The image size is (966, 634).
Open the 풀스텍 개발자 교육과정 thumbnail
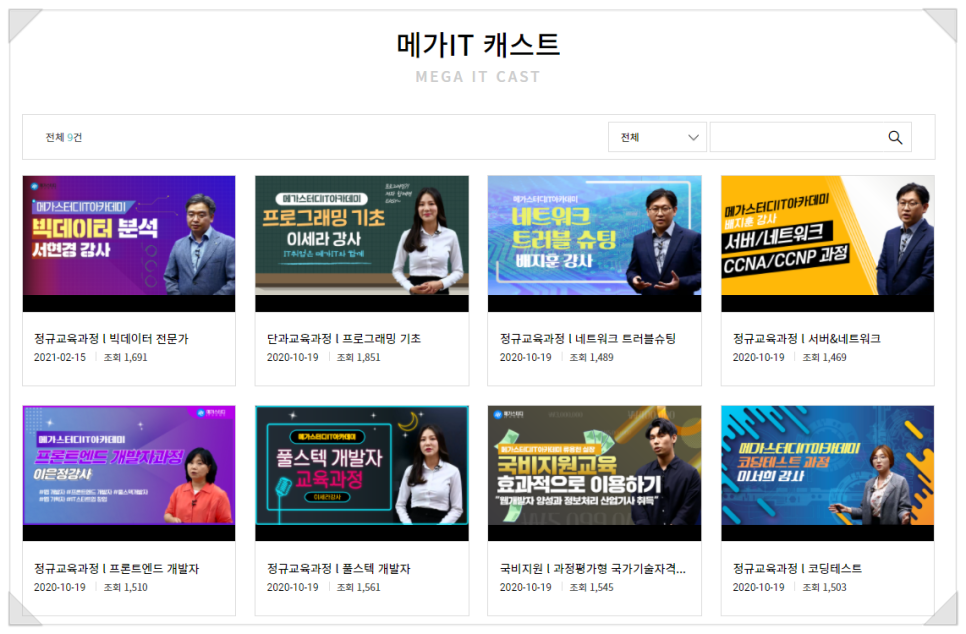pos(362,473)
